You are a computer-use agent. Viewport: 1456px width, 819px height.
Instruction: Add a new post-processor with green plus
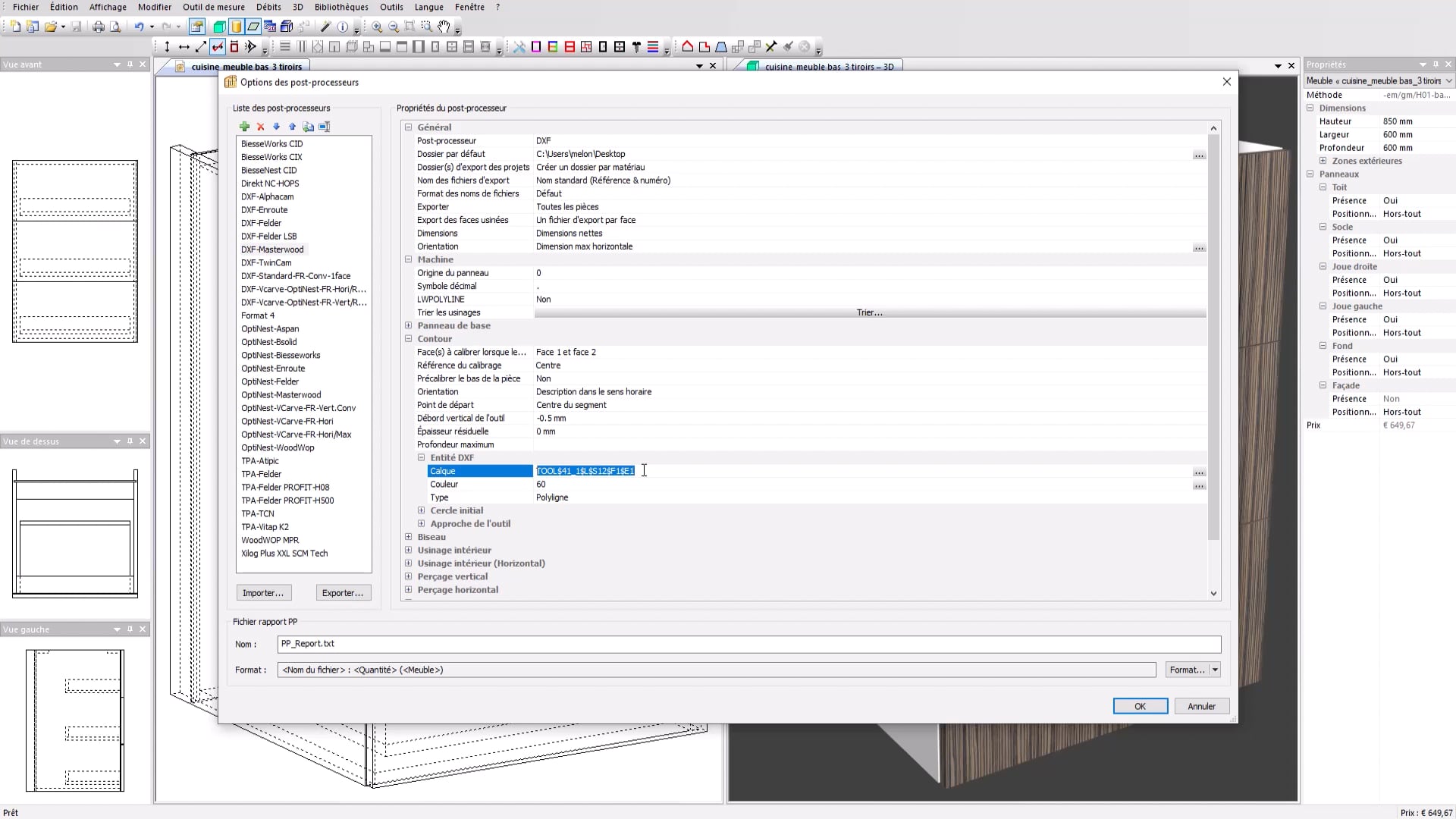click(x=244, y=127)
